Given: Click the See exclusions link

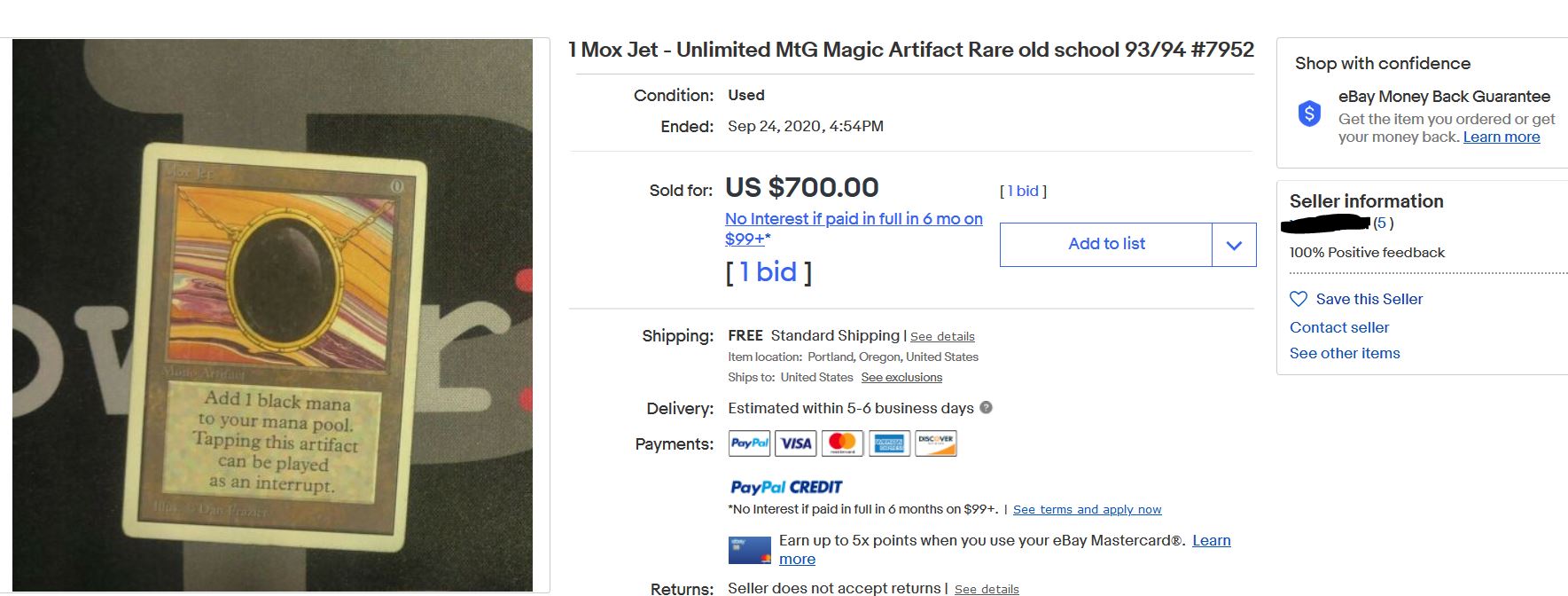Looking at the screenshot, I should (x=901, y=378).
